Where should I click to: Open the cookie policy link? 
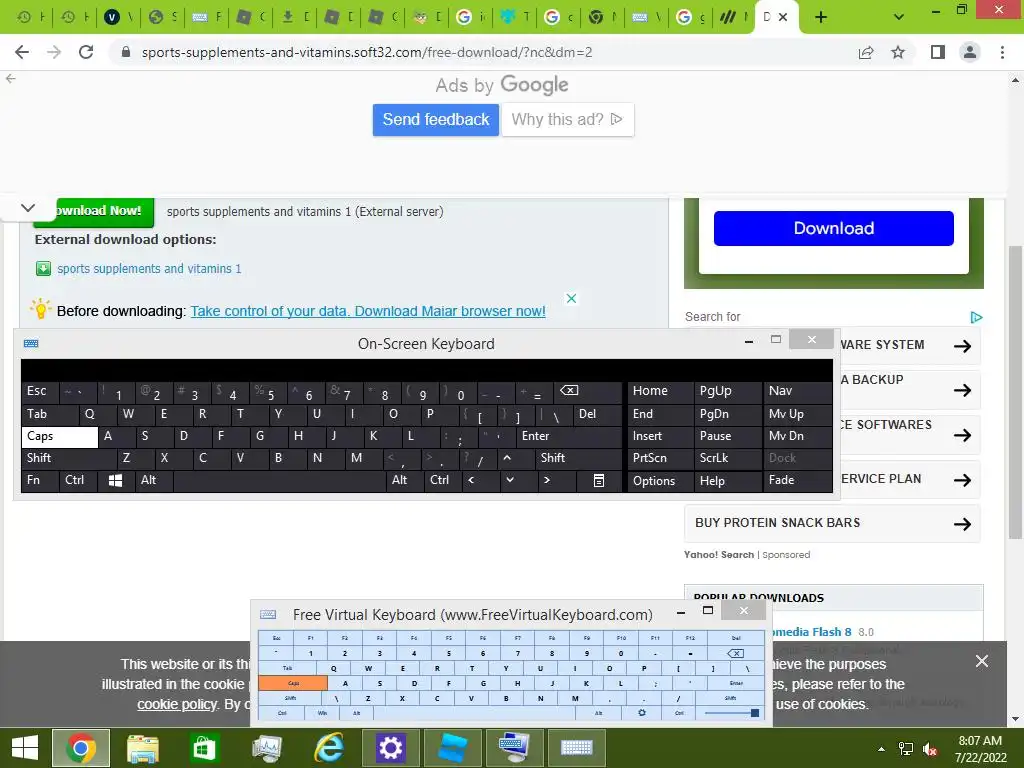pos(176,705)
